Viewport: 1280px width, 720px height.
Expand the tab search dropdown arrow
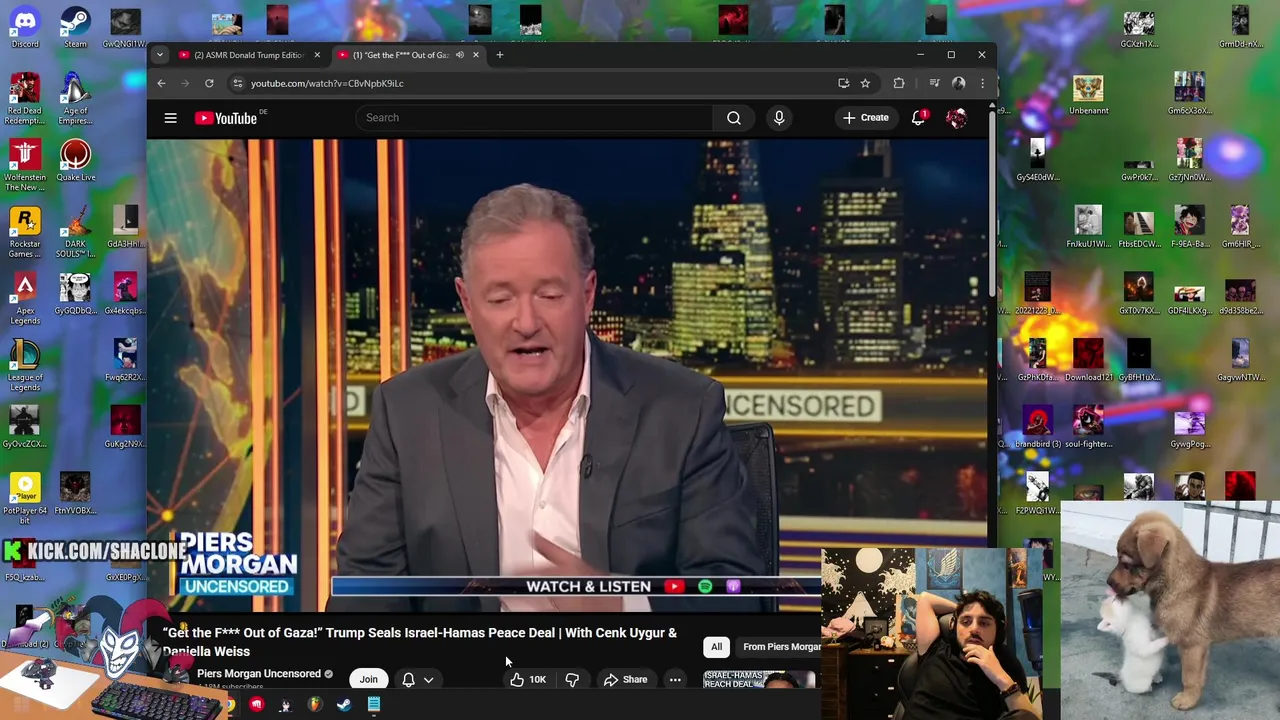coord(160,55)
